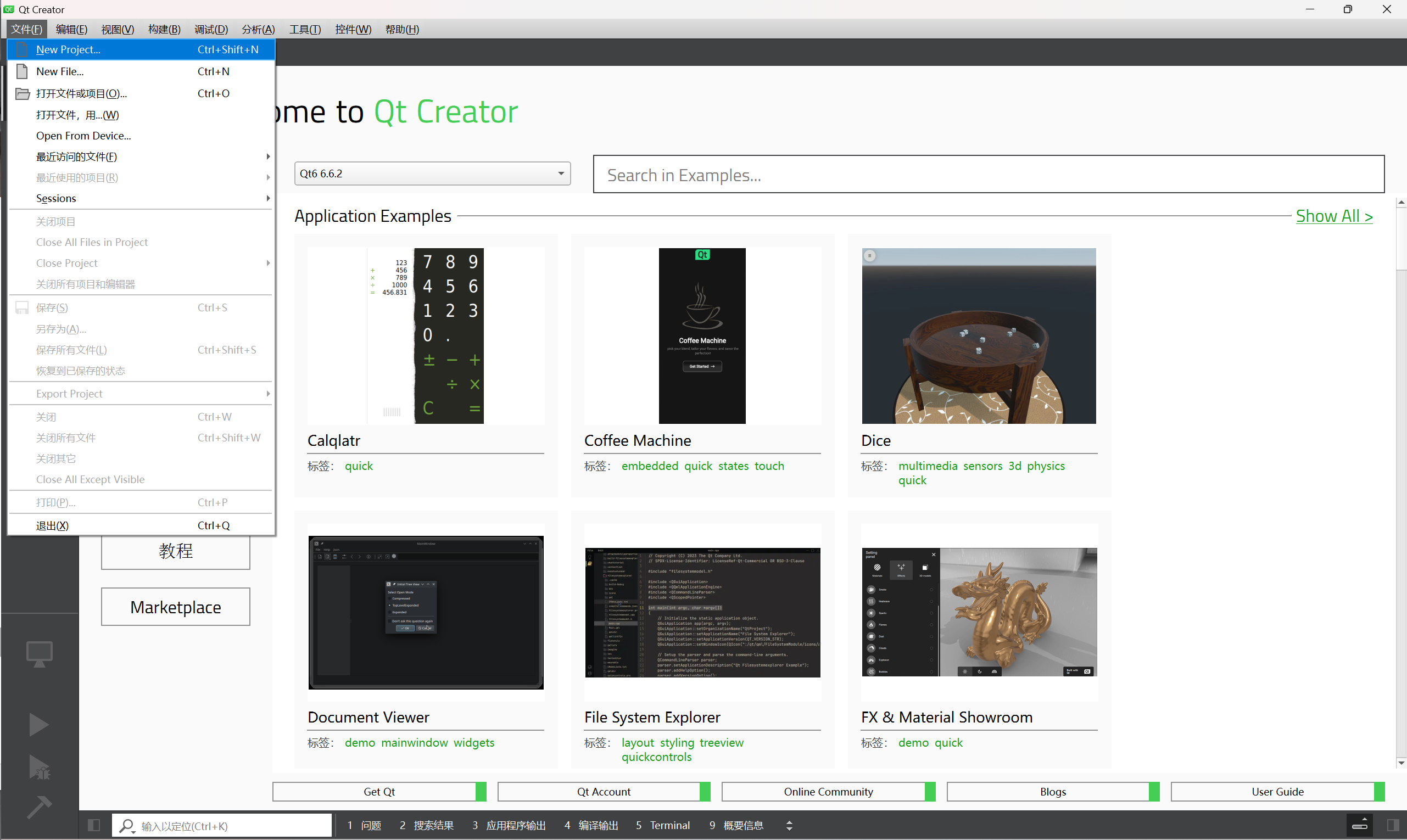
Task: Open the 控件 menu
Action: click(353, 29)
